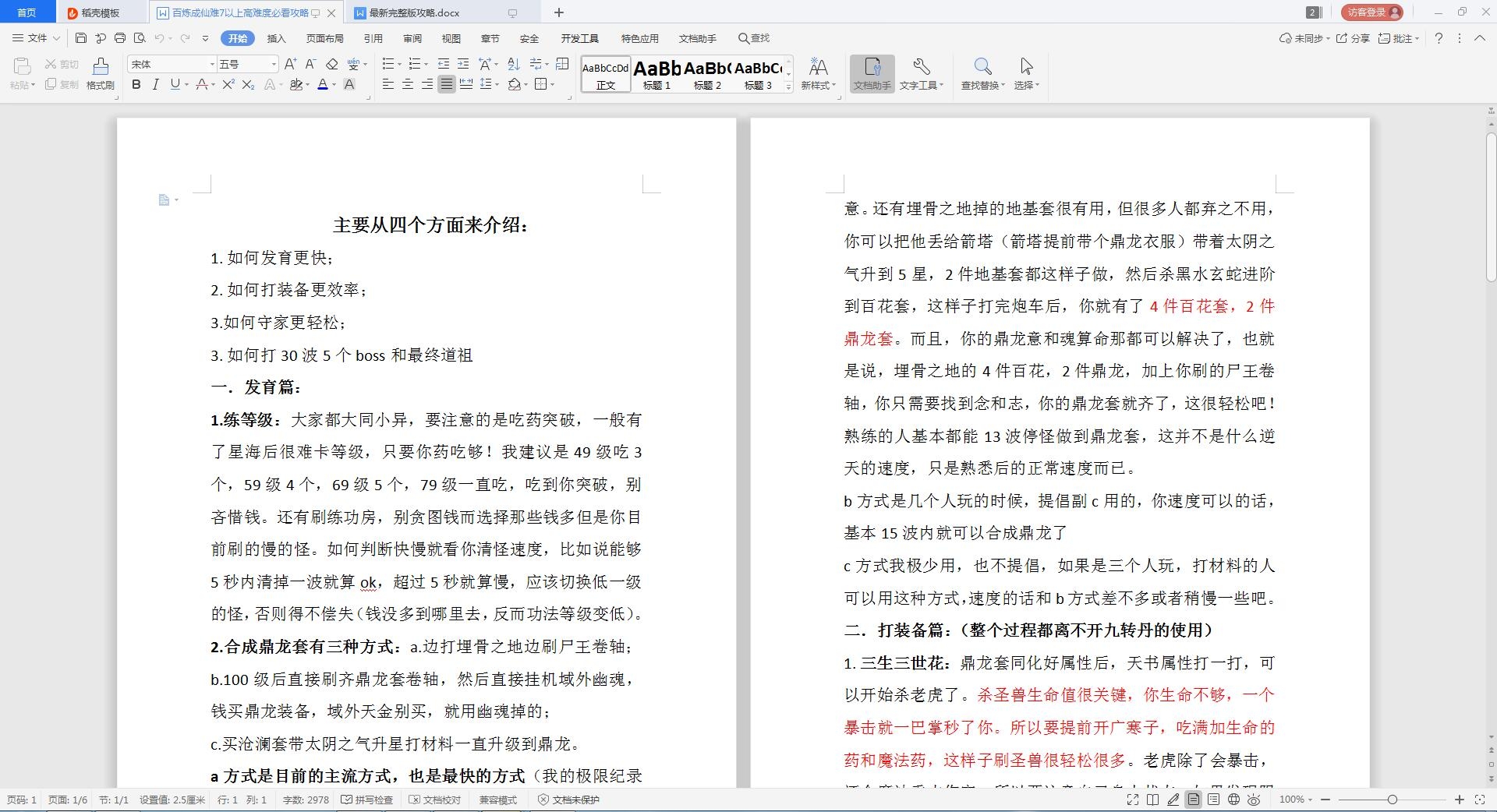The width and height of the screenshot is (1497, 812).
Task: Toggle Bold formatting
Action: (x=136, y=84)
